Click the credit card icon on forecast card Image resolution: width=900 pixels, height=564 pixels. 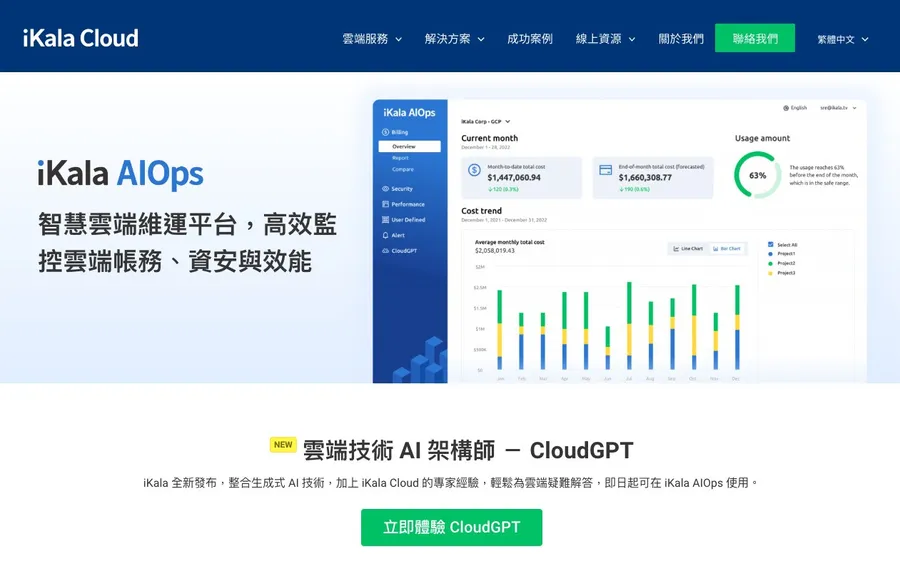pos(606,170)
